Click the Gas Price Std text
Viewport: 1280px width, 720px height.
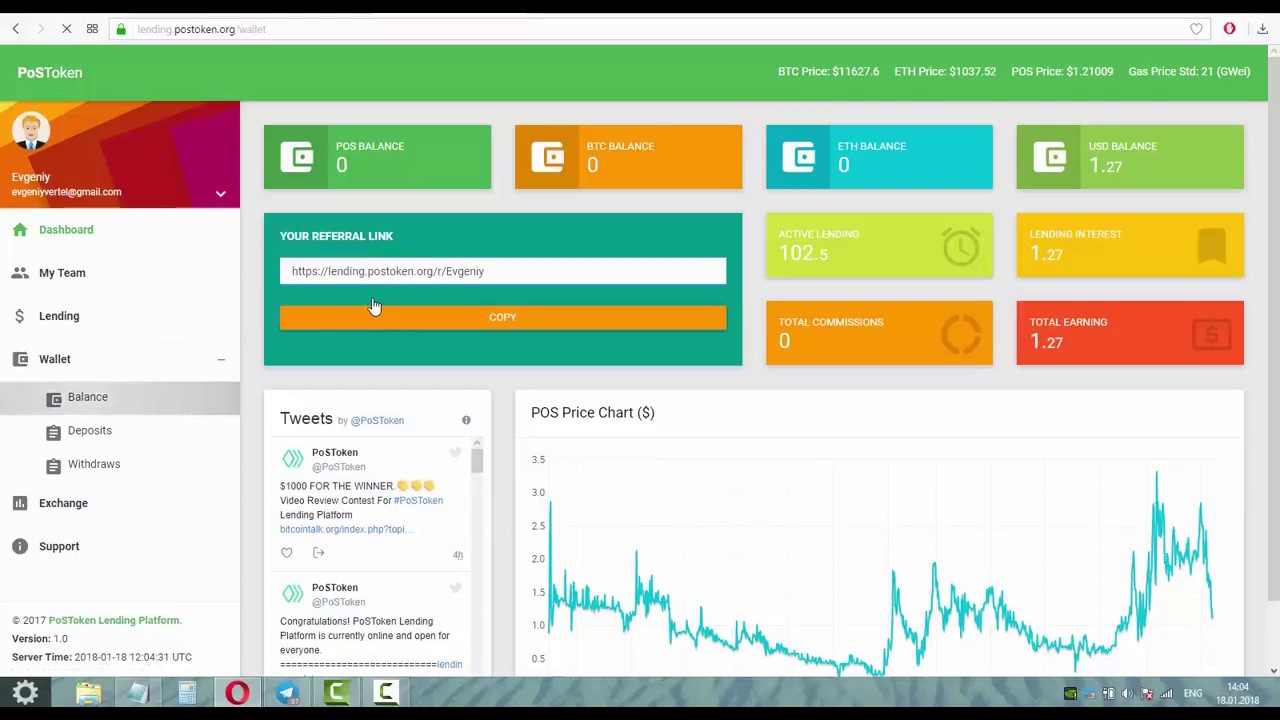(x=1189, y=72)
